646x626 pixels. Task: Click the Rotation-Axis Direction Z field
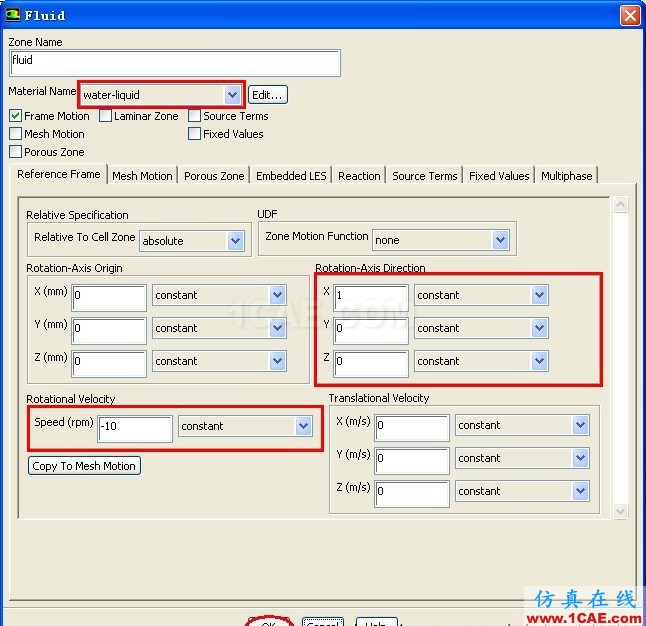pyautogui.click(x=371, y=363)
